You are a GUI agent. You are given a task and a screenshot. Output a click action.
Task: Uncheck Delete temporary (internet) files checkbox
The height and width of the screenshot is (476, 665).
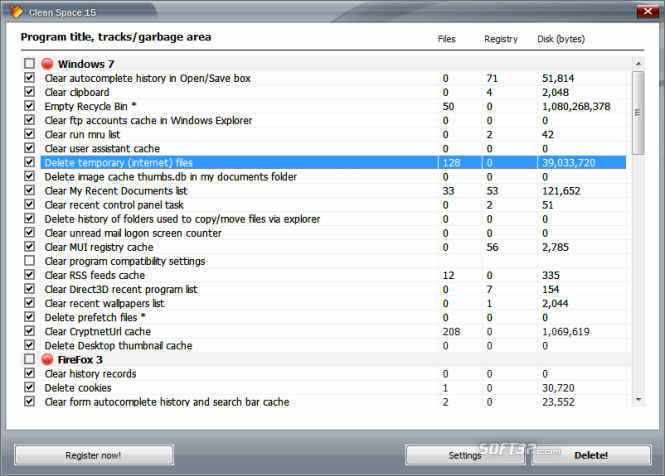click(x=29, y=162)
